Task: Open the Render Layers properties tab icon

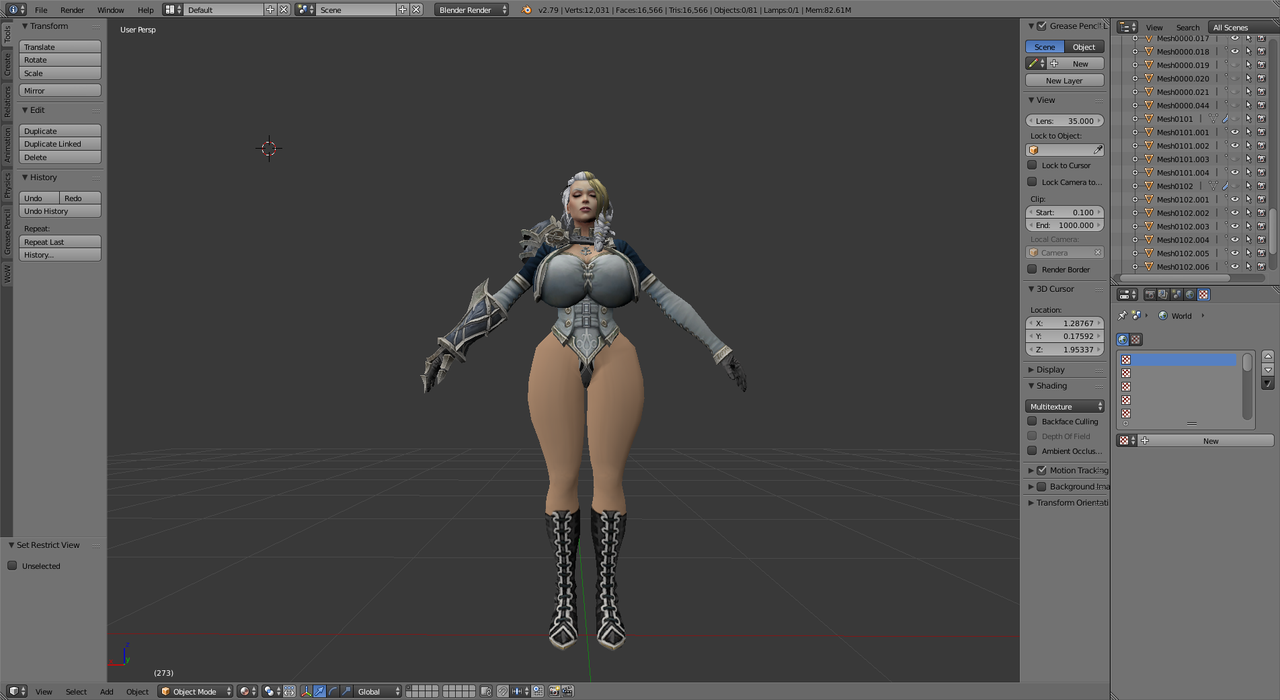Action: click(x=1163, y=294)
